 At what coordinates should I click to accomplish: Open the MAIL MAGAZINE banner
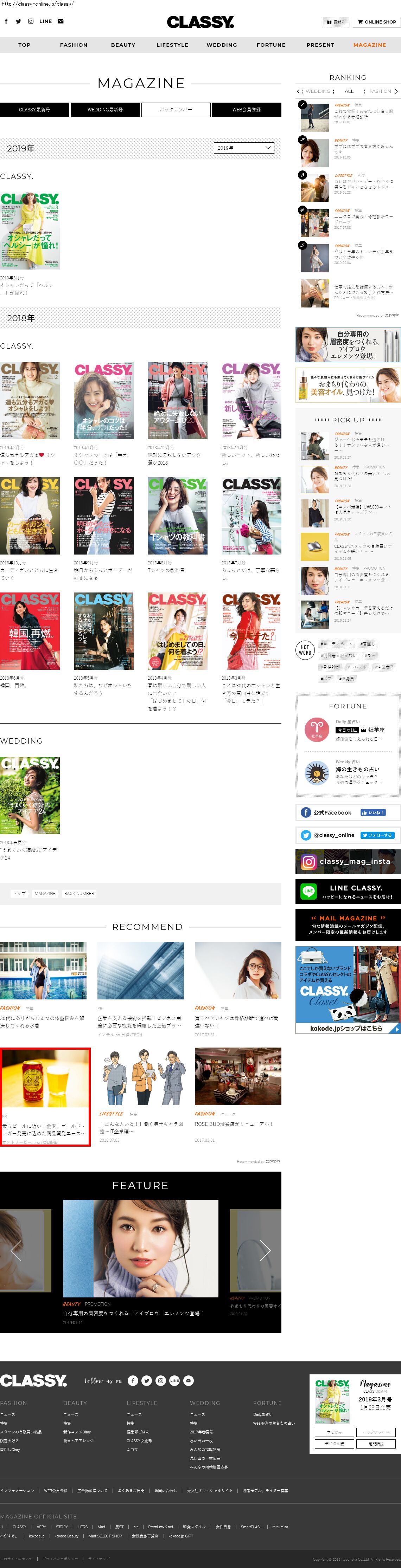pyautogui.click(x=348, y=925)
